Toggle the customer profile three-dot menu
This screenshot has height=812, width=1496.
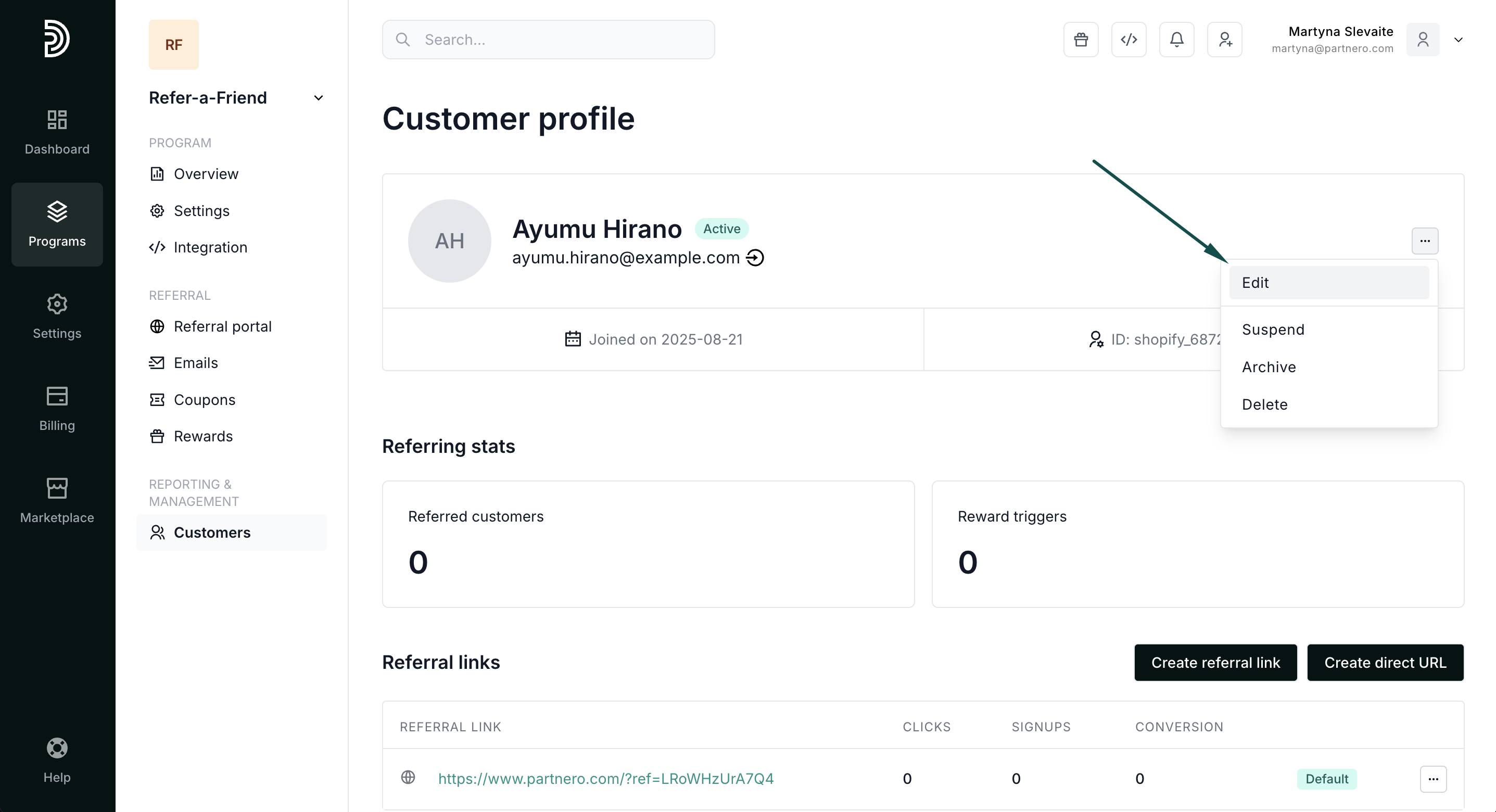coord(1425,240)
